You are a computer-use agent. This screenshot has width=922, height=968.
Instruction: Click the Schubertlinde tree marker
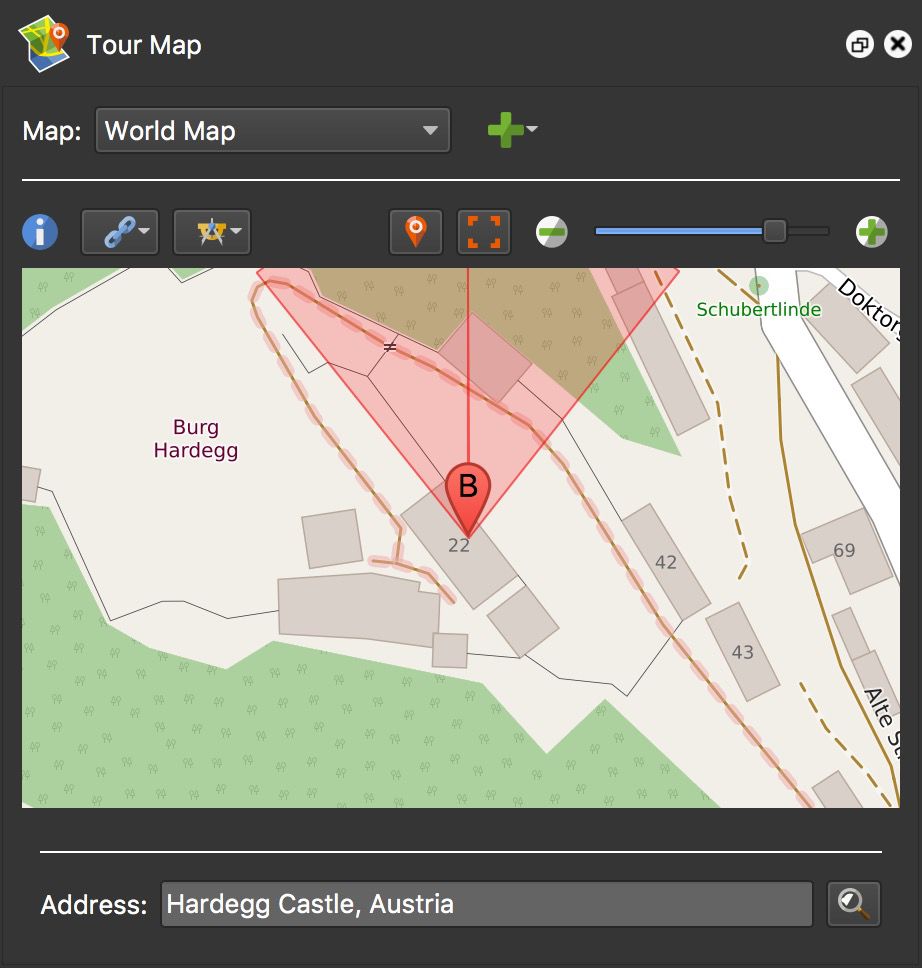click(757, 285)
